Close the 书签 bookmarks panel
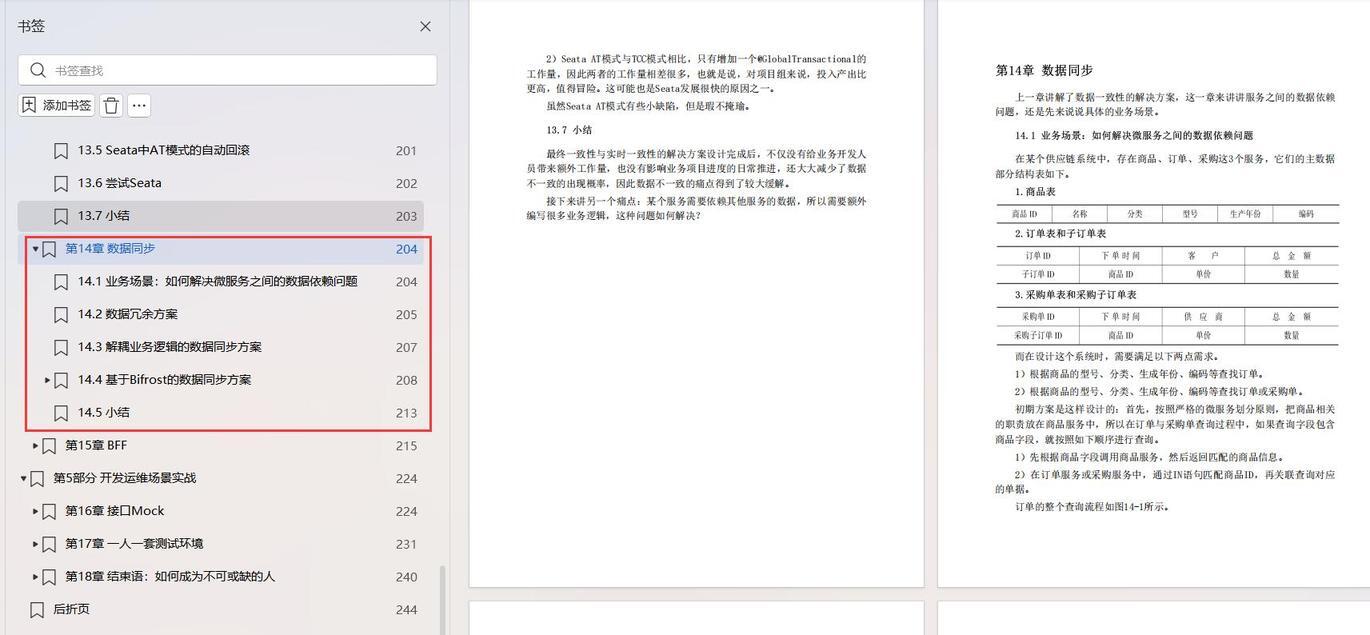The height and width of the screenshot is (635, 1370). point(425,27)
